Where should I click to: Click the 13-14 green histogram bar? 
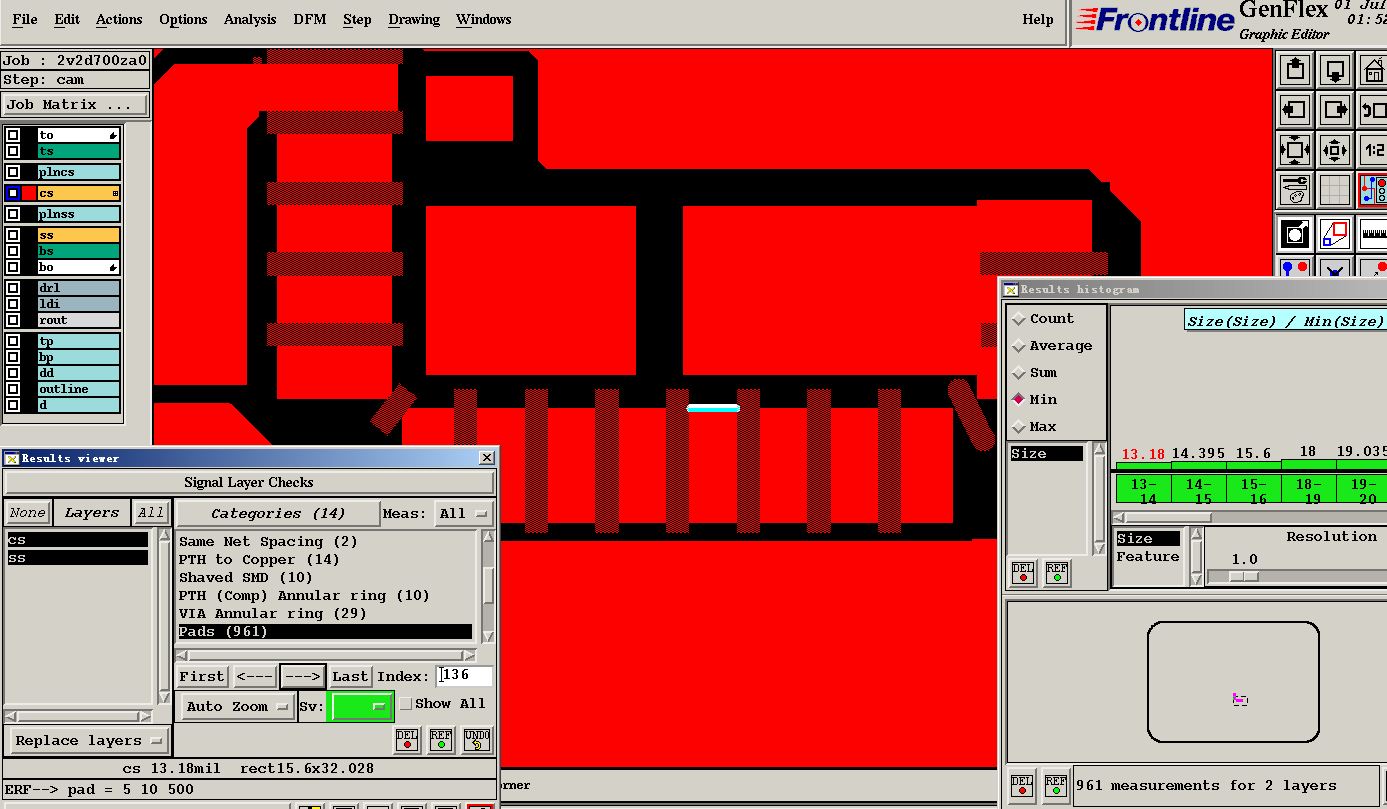coord(1142,491)
